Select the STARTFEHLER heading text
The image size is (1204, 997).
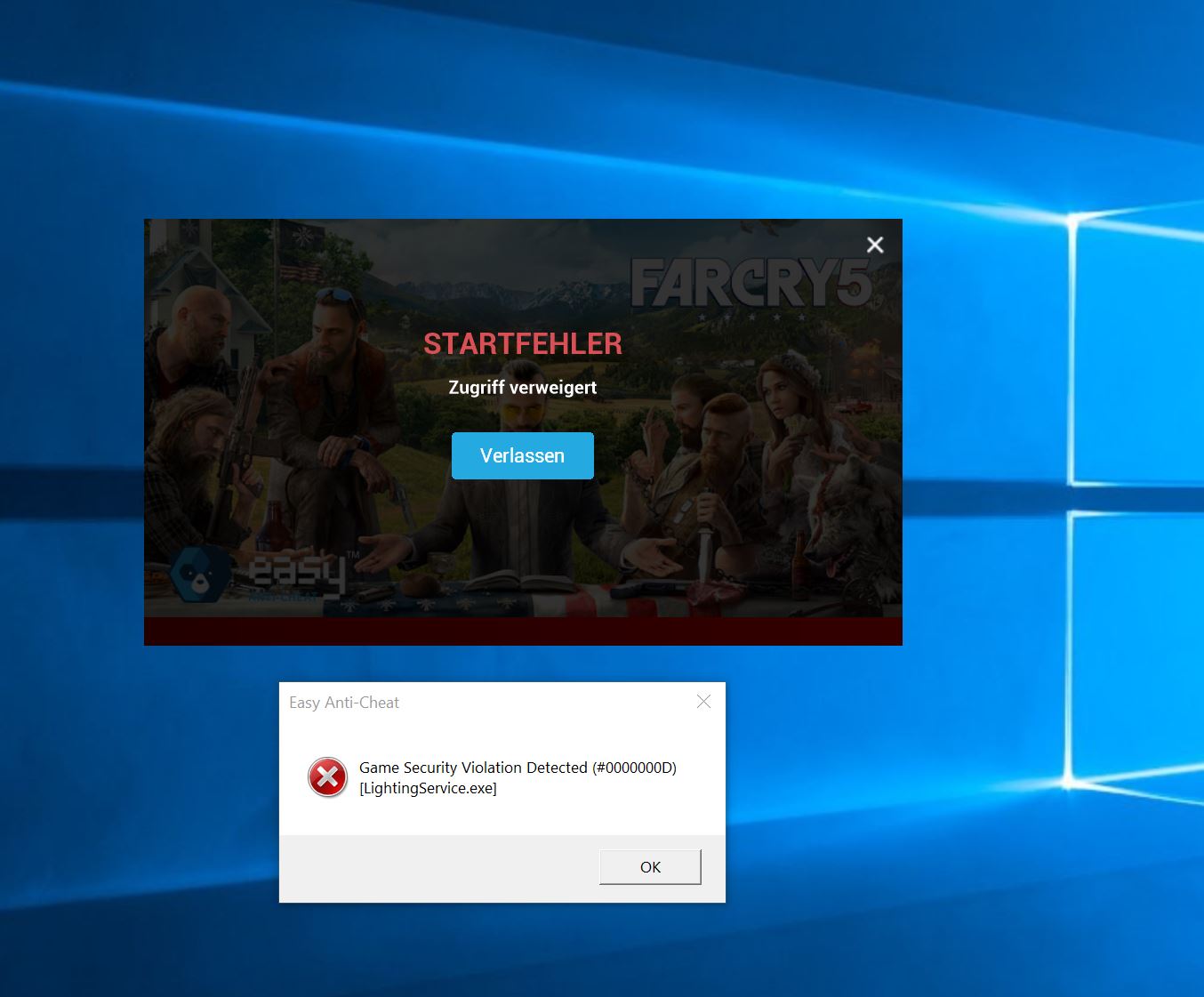coord(523,344)
